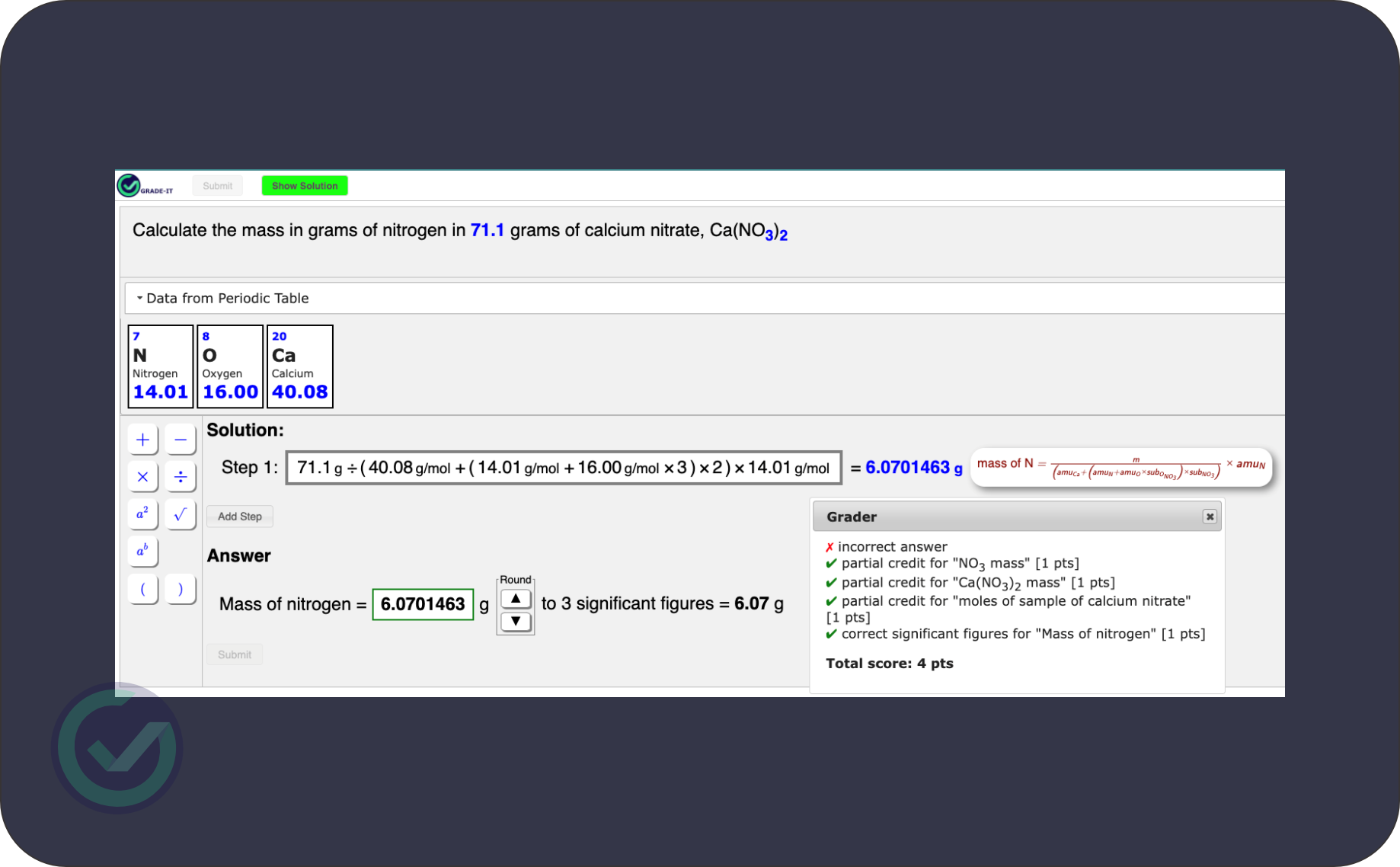Insert the square root operator
The image size is (1400, 867).
pyautogui.click(x=181, y=514)
